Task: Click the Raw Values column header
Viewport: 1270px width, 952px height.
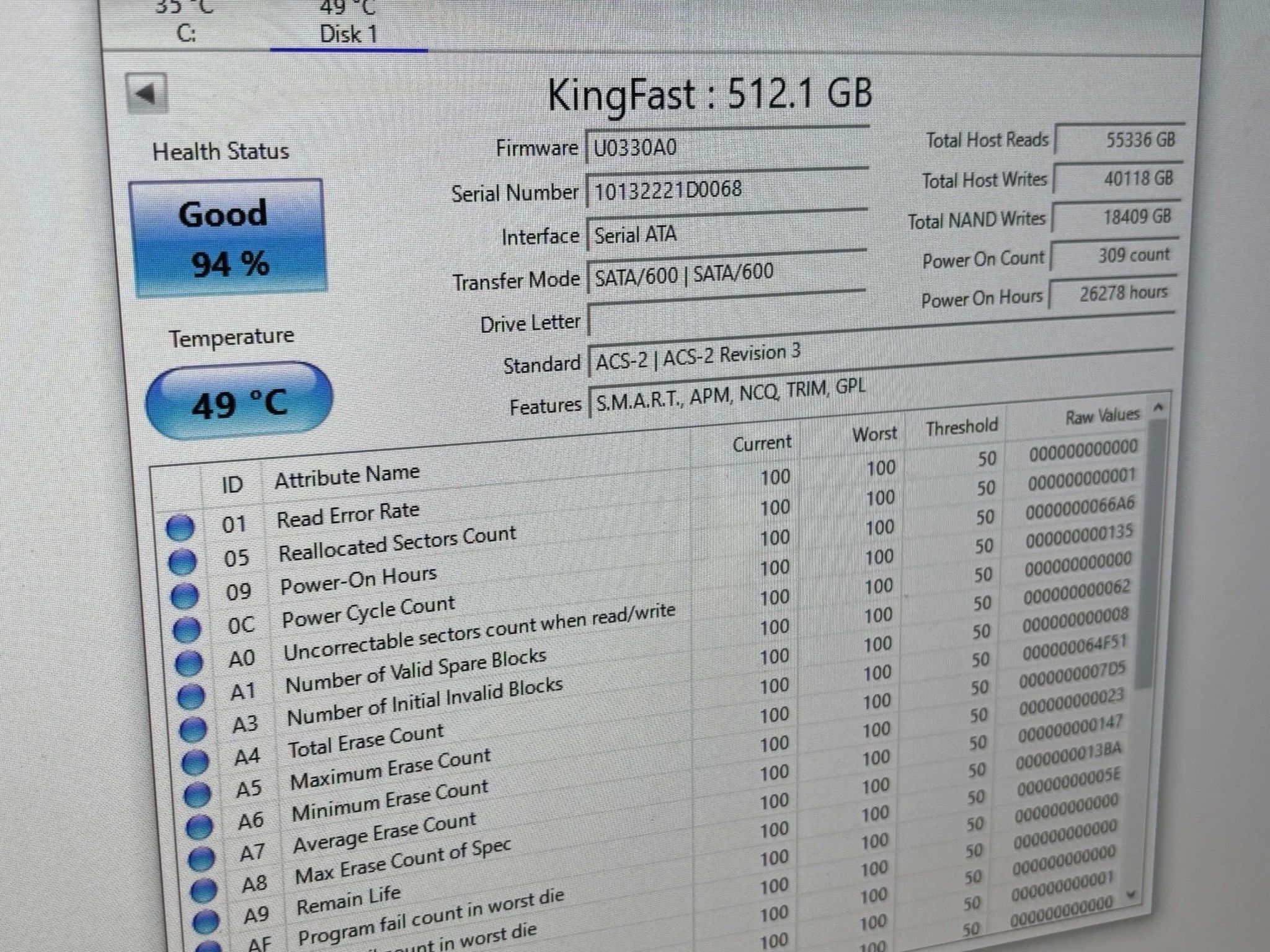Action: [1103, 415]
